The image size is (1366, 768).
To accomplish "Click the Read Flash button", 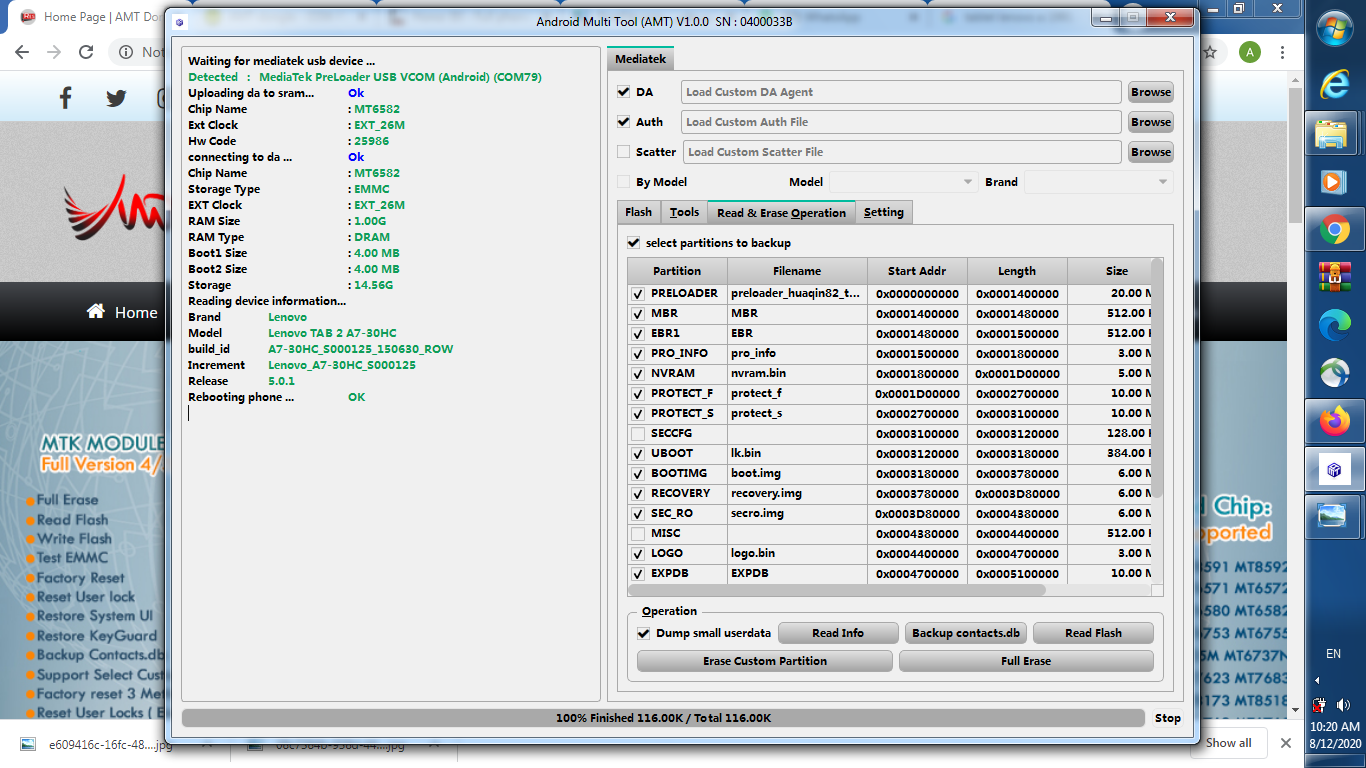I will point(1093,633).
